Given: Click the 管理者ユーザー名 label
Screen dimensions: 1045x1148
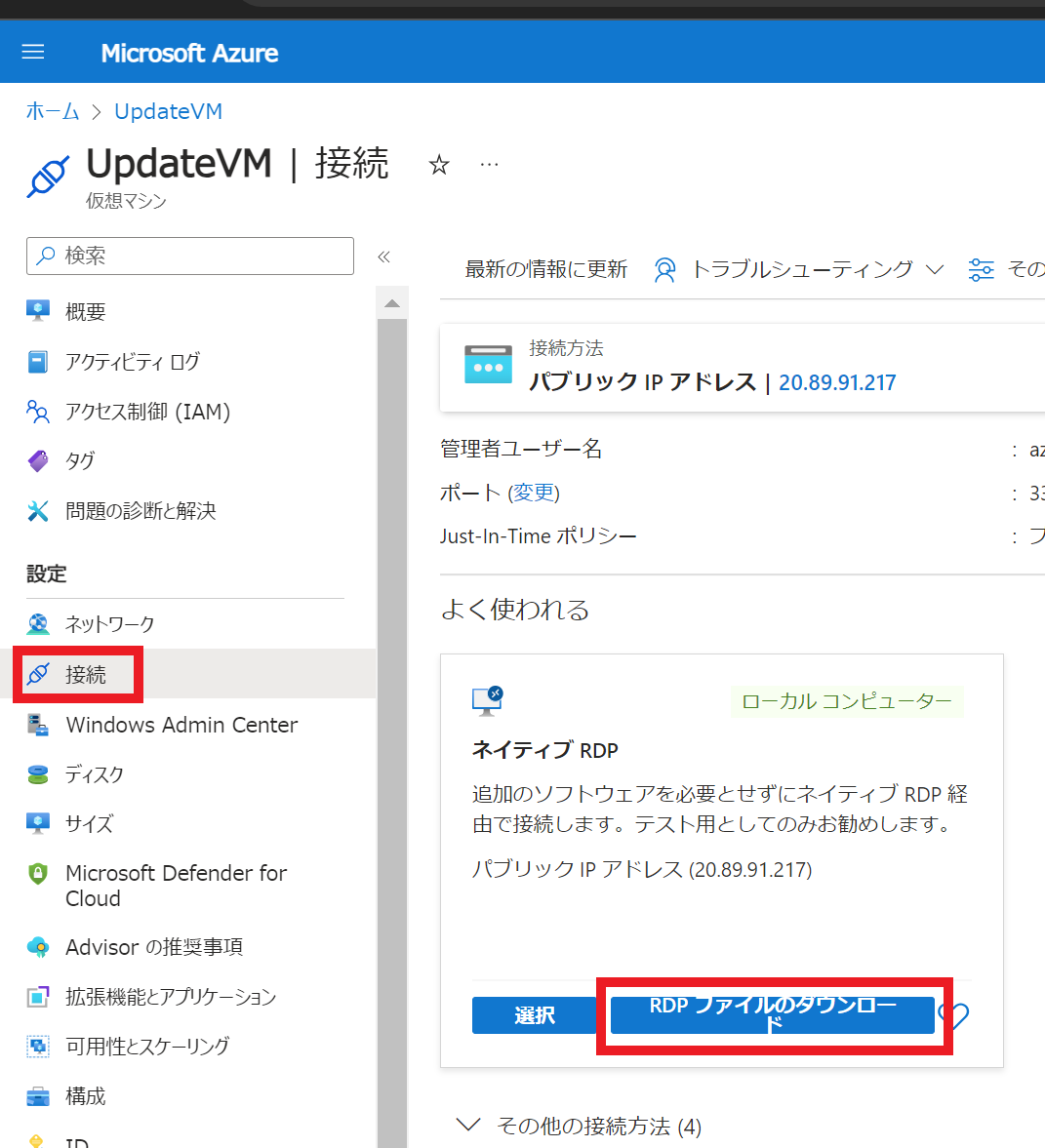Looking at the screenshot, I should pyautogui.click(x=521, y=449).
